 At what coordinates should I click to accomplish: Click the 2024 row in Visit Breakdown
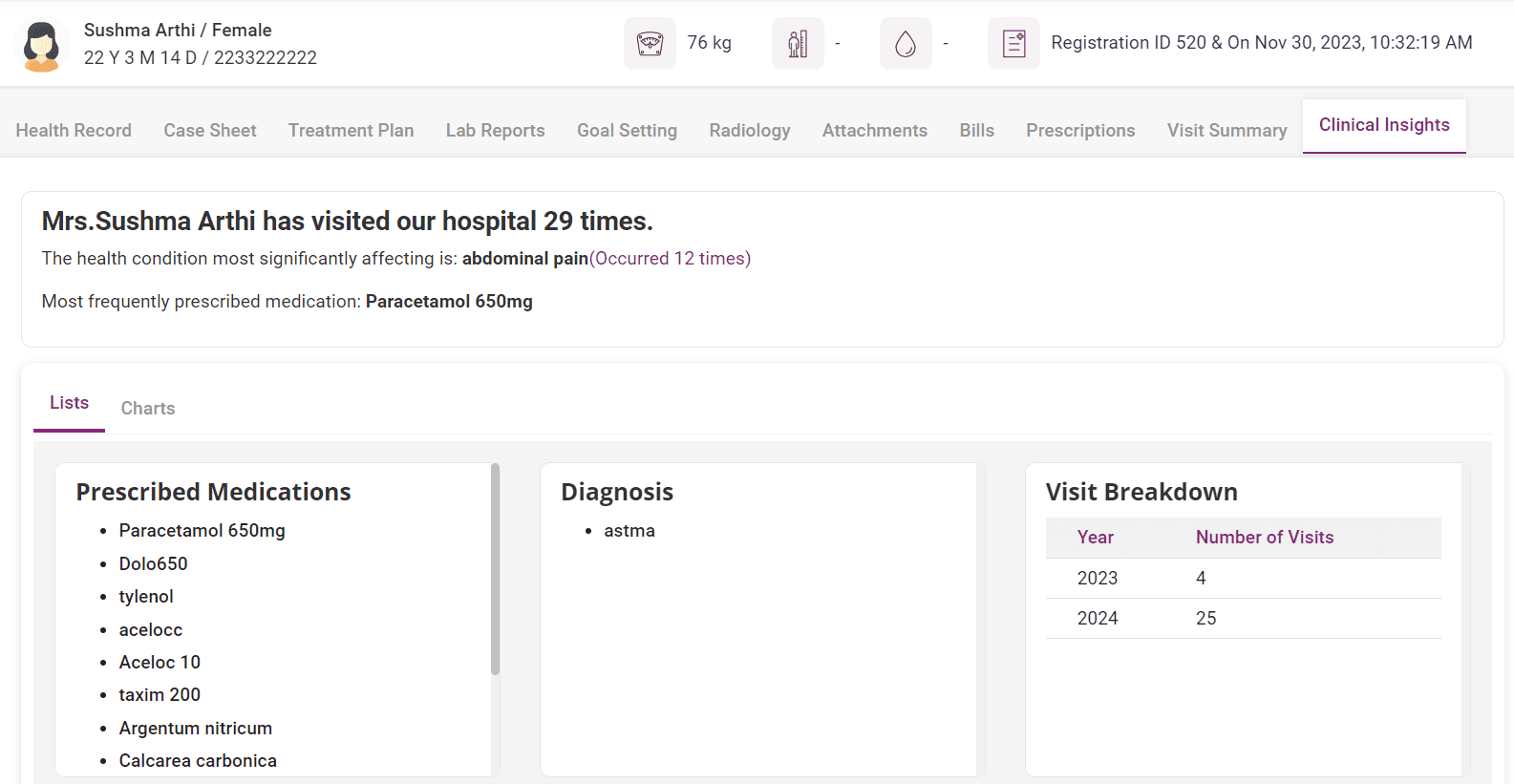(x=1242, y=619)
